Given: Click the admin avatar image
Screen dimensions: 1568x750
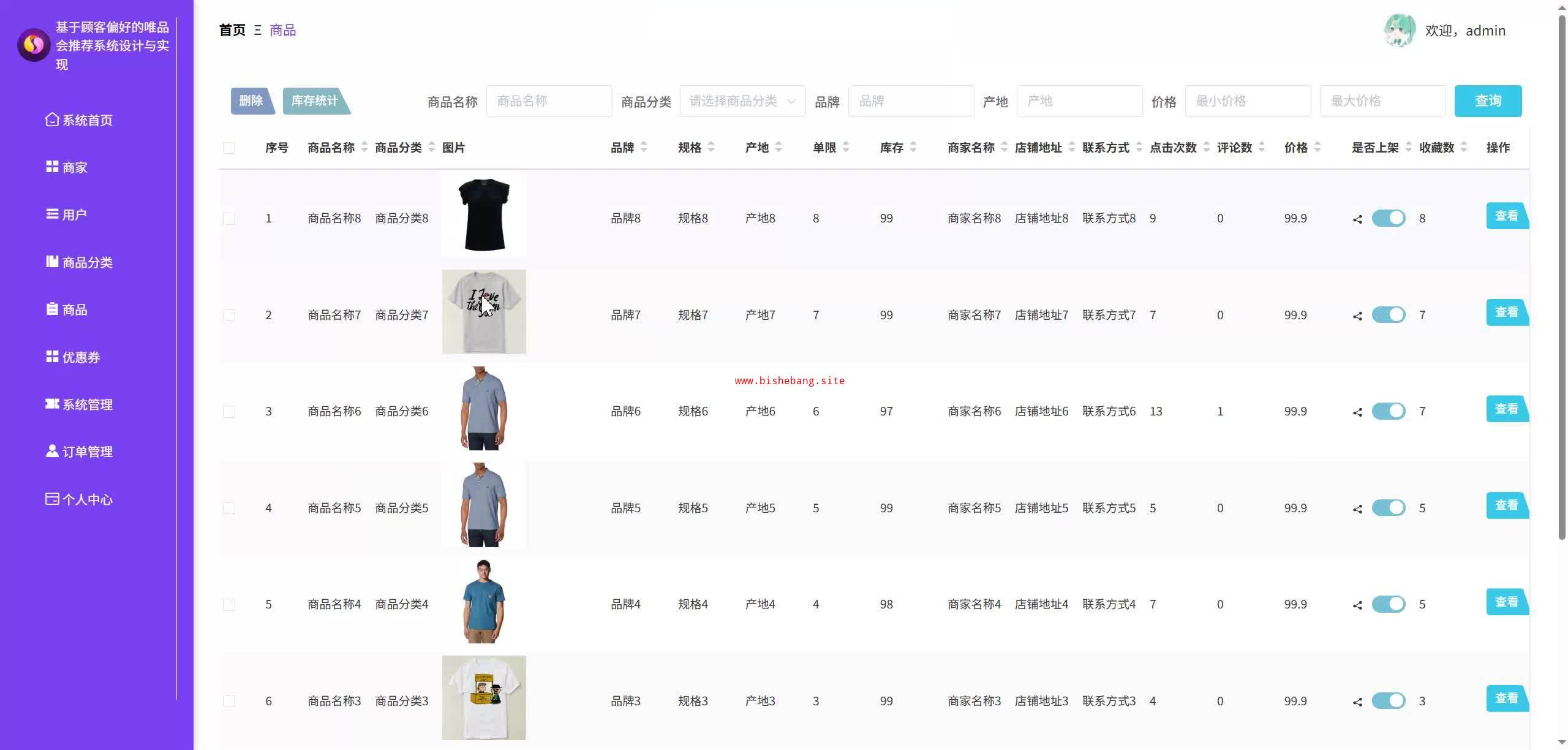Looking at the screenshot, I should (x=1399, y=31).
